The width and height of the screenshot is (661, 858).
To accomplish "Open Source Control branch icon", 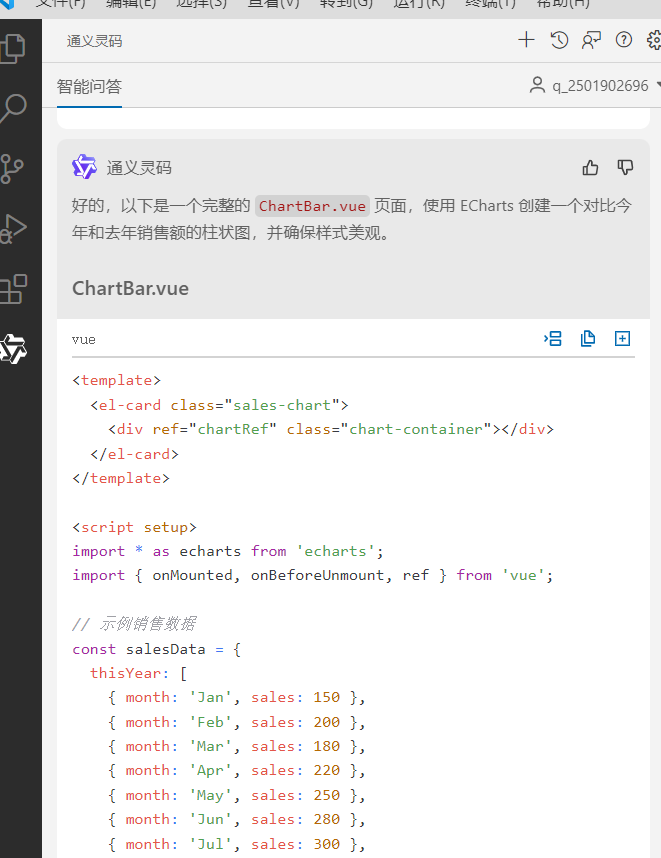I will coord(12,169).
